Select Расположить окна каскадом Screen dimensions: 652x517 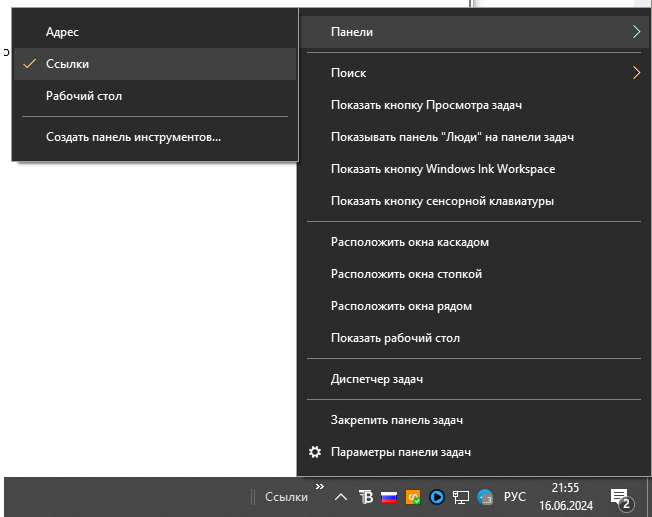click(x=474, y=242)
